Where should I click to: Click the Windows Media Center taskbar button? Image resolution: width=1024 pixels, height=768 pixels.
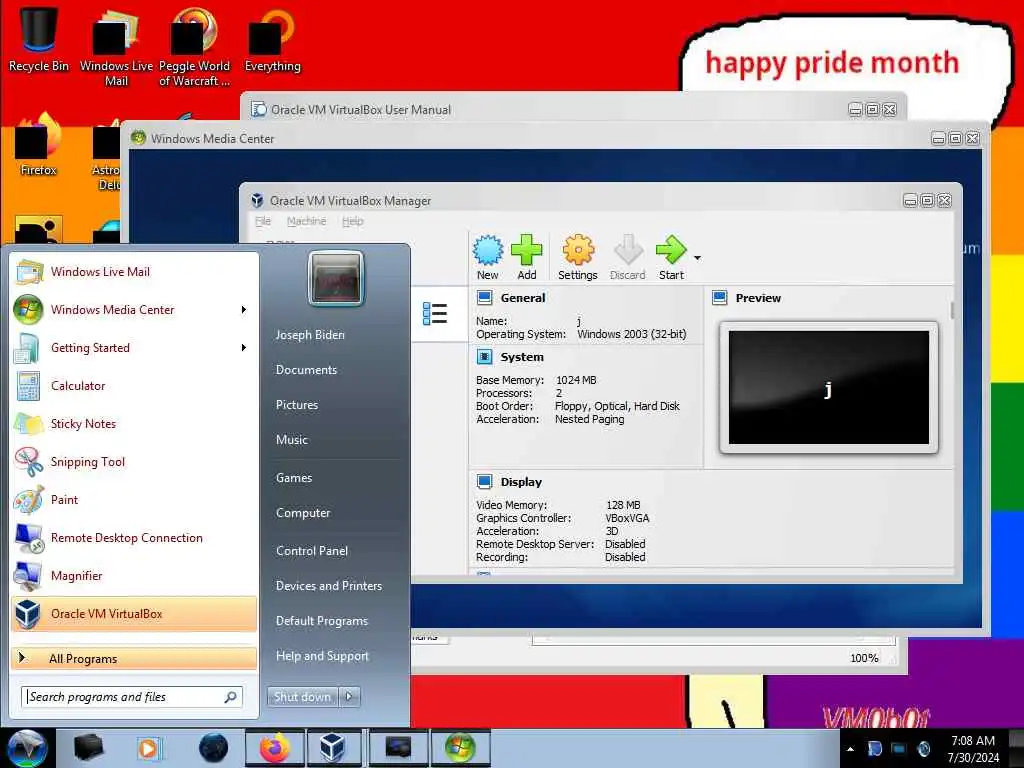[460, 748]
